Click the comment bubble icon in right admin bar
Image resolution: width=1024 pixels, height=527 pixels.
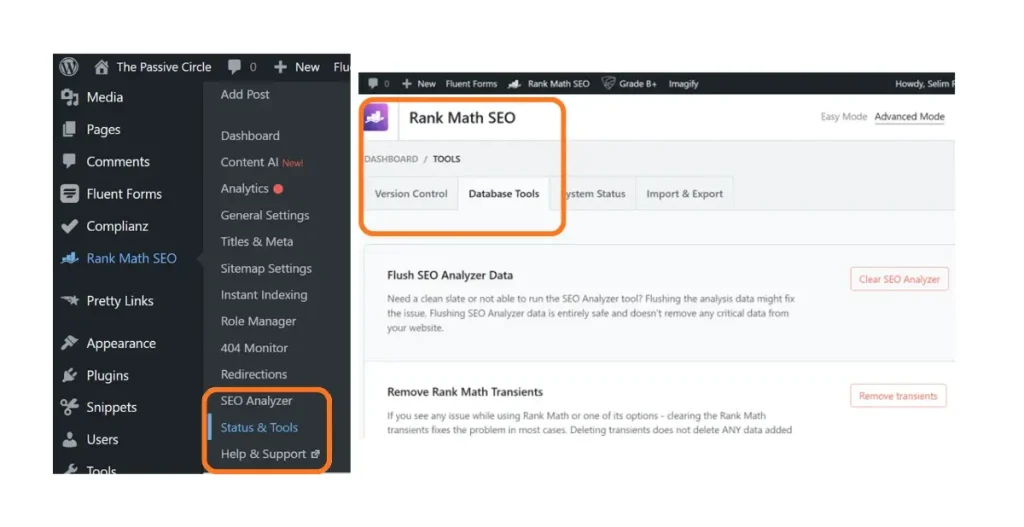pos(373,84)
